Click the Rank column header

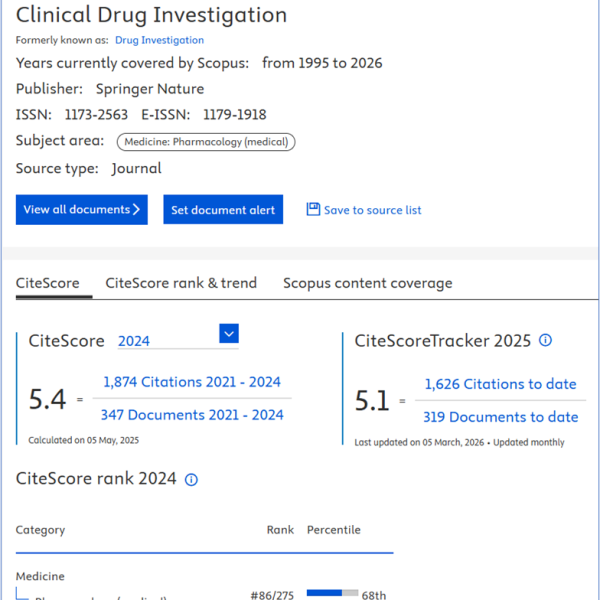[280, 530]
